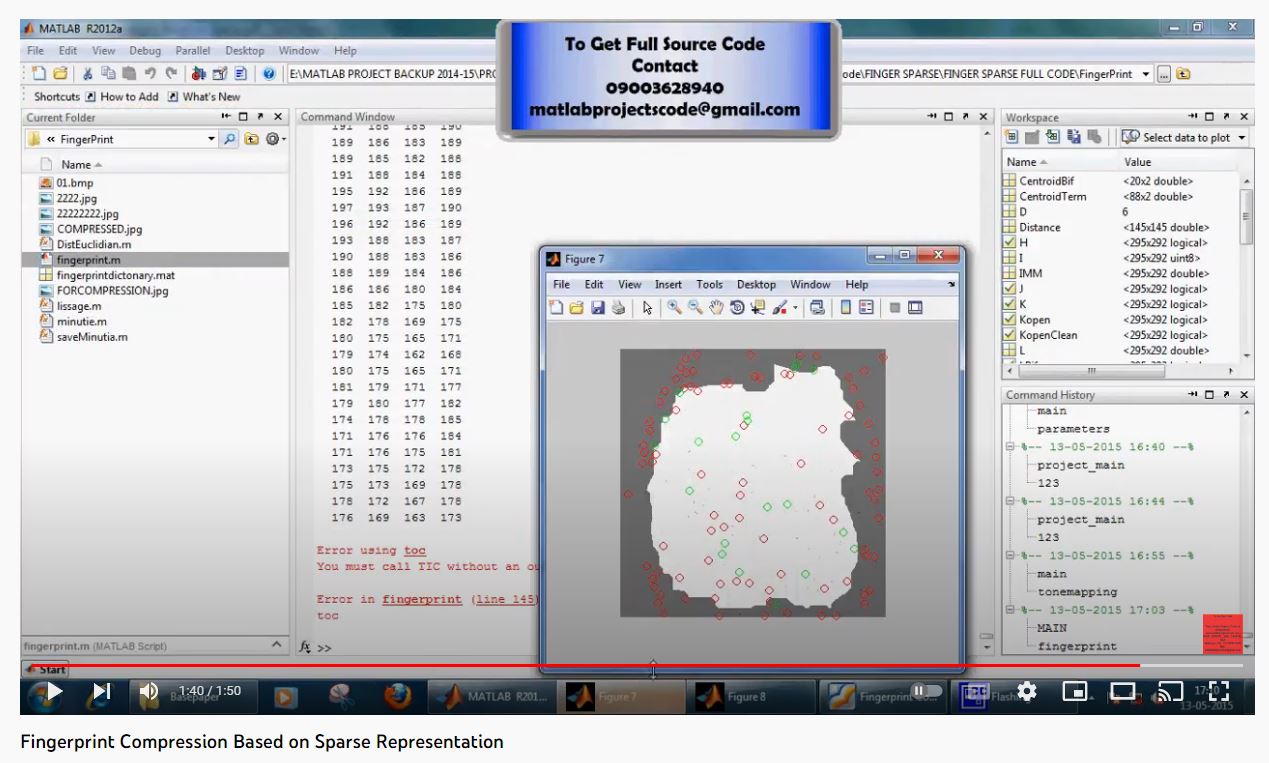
Task: Open Simulink from the MATLAB toolbar
Action: (x=198, y=74)
